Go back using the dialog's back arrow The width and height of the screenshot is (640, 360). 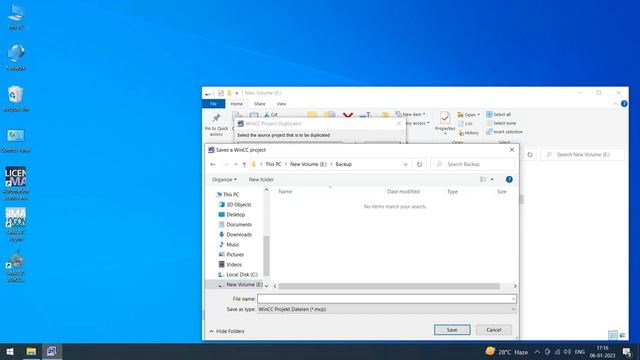(213, 164)
